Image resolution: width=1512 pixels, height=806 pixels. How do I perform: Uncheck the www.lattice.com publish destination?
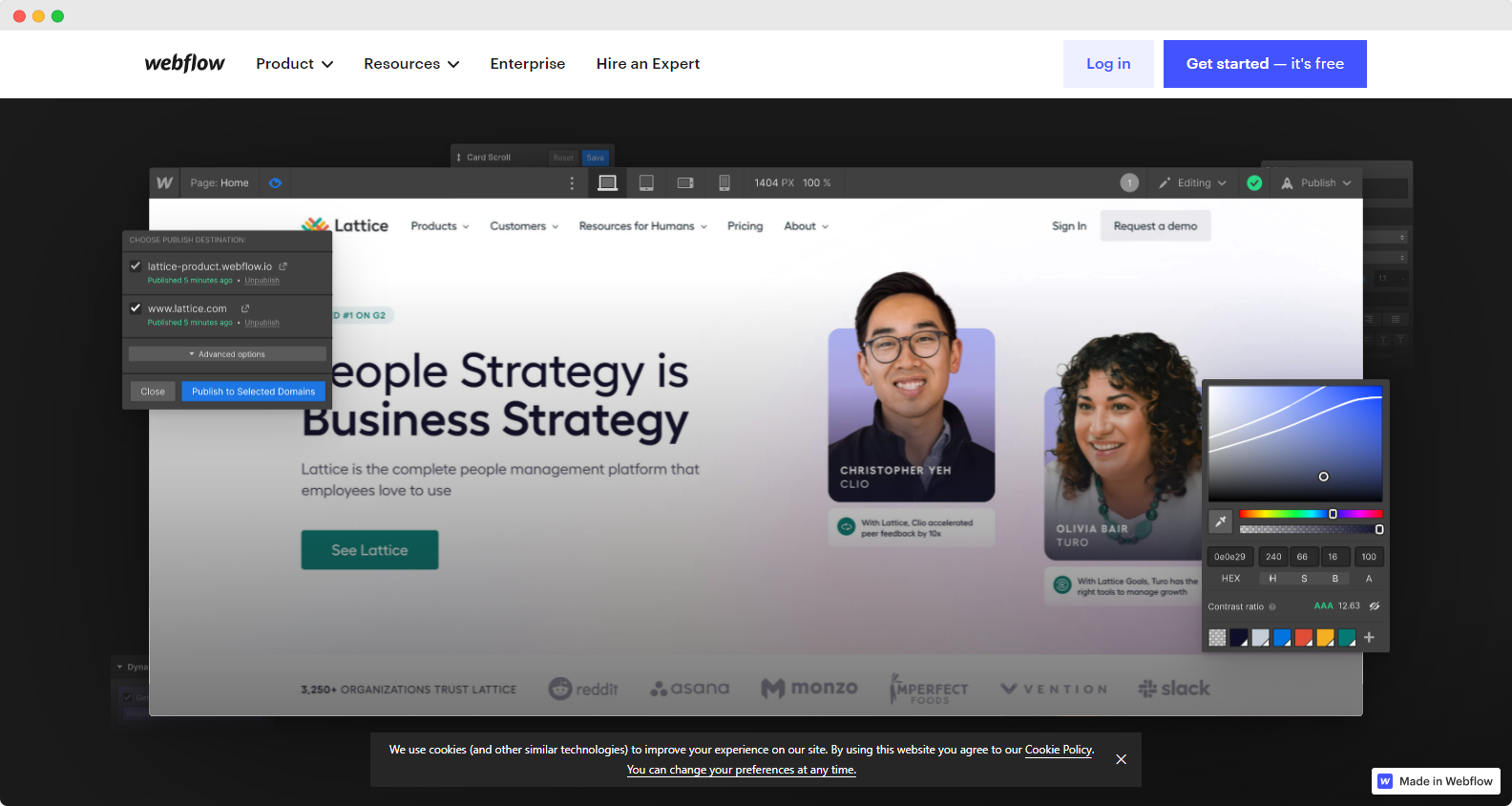click(136, 308)
